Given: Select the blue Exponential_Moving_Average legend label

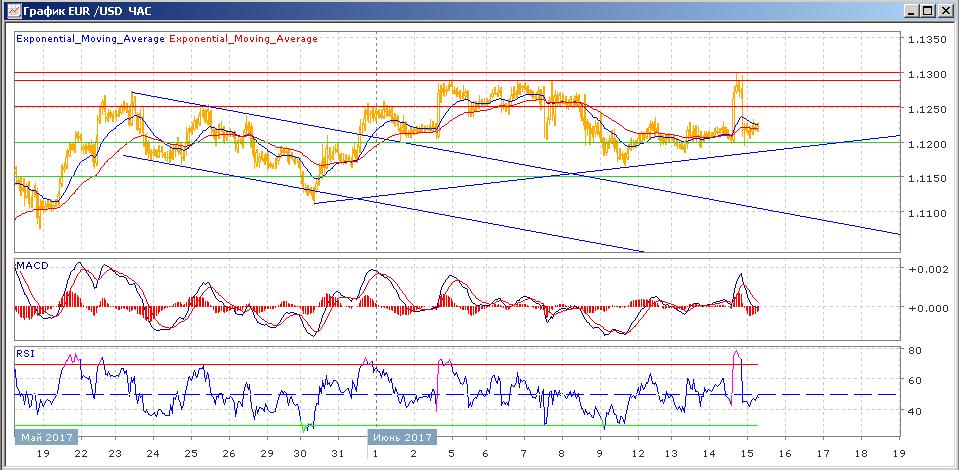Looking at the screenshot, I should 90,39.
